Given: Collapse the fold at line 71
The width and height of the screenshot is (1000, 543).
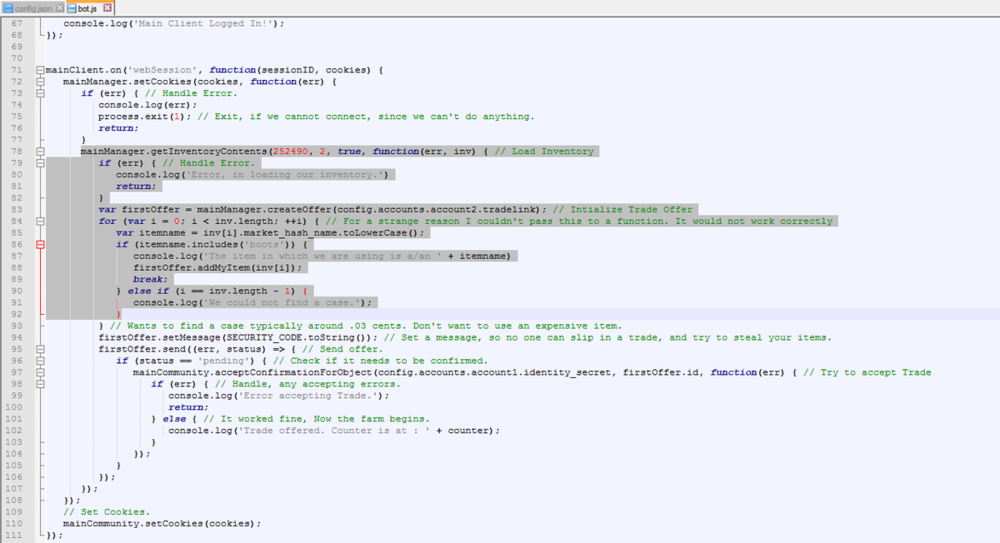Looking at the screenshot, I should 41,70.
